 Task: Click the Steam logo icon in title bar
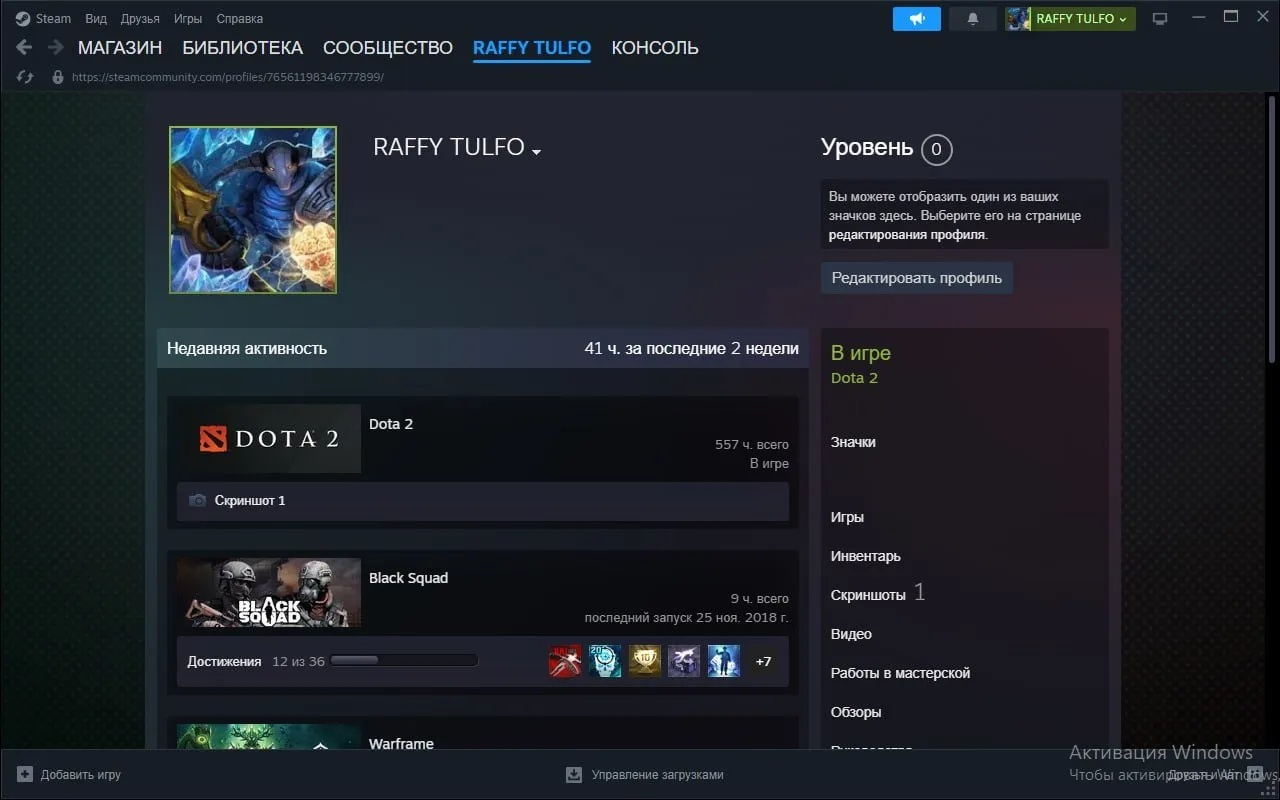click(x=23, y=18)
